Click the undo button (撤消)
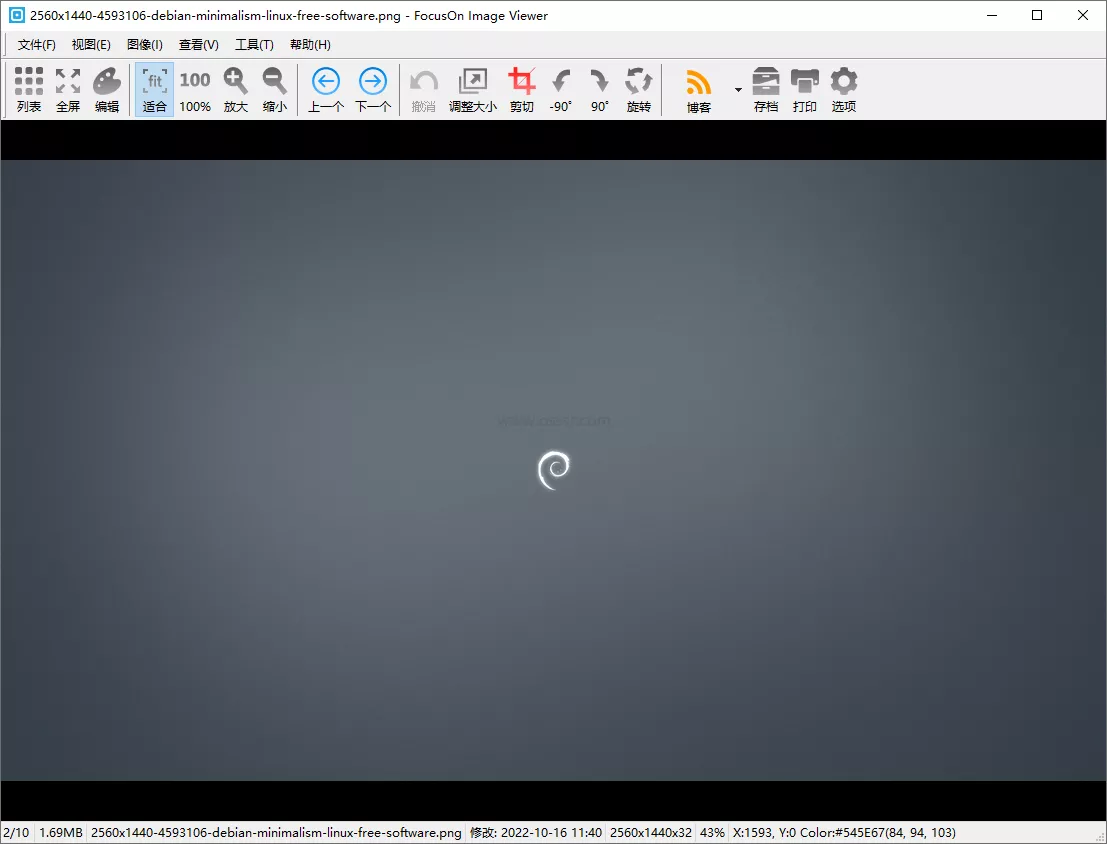This screenshot has height=844, width=1107. [x=424, y=90]
